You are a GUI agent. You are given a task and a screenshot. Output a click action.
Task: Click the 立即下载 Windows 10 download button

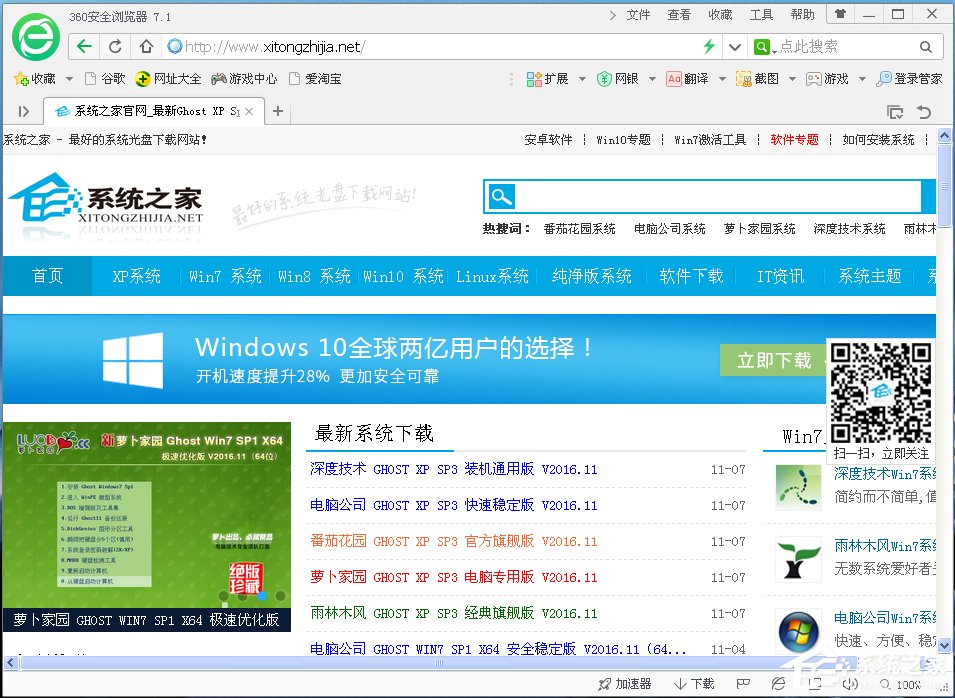point(772,361)
